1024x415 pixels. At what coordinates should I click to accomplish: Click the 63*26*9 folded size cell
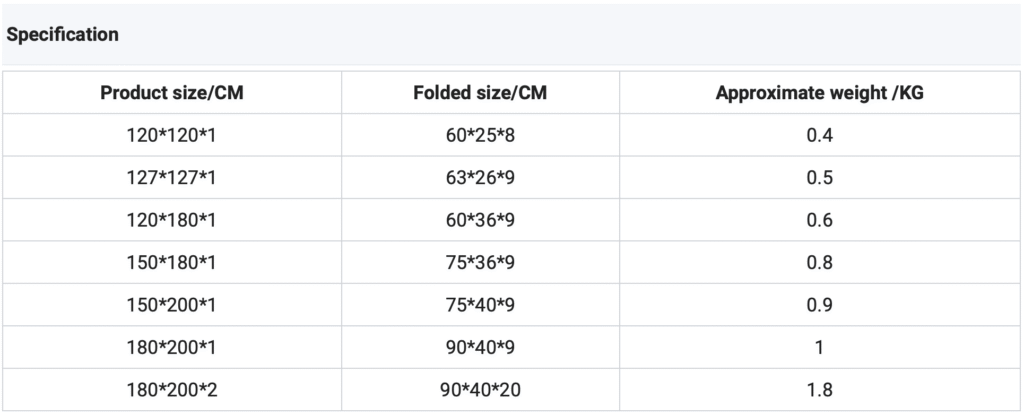[480, 178]
